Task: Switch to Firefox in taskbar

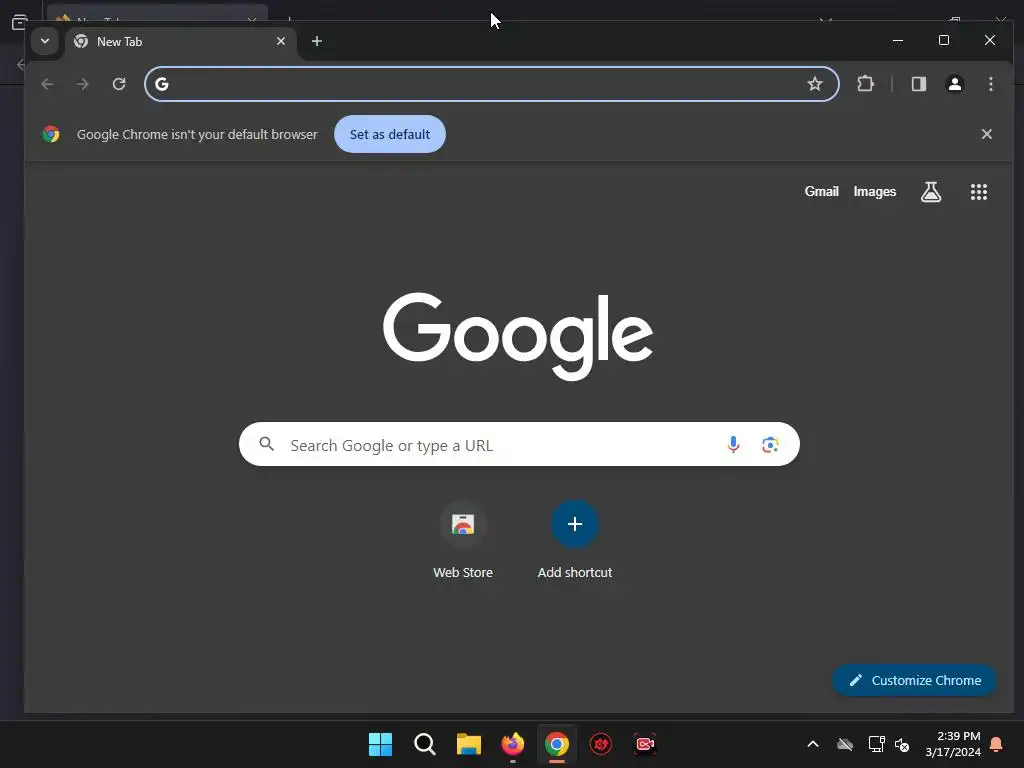Action: tap(513, 744)
